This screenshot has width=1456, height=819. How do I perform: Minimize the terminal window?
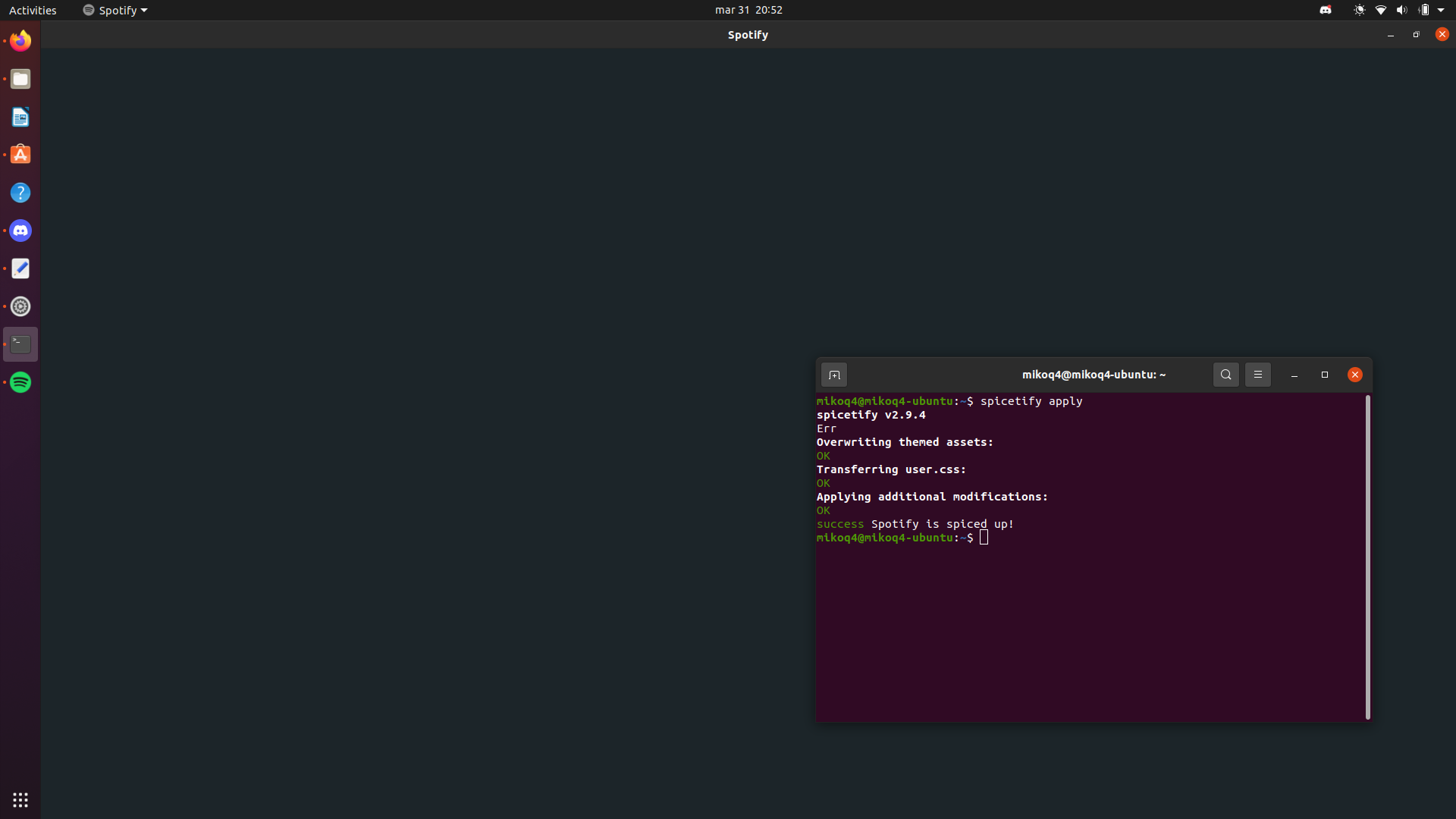pos(1294,375)
